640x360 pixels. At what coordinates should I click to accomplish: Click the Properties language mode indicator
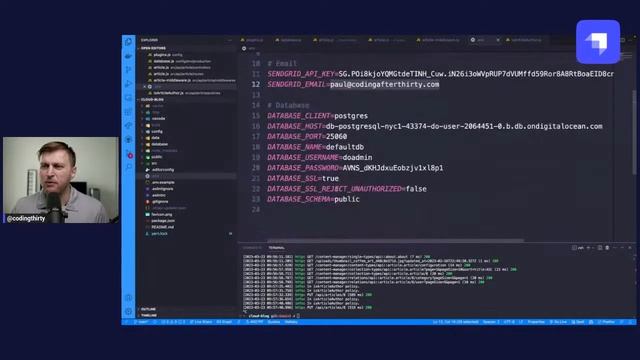(536, 322)
